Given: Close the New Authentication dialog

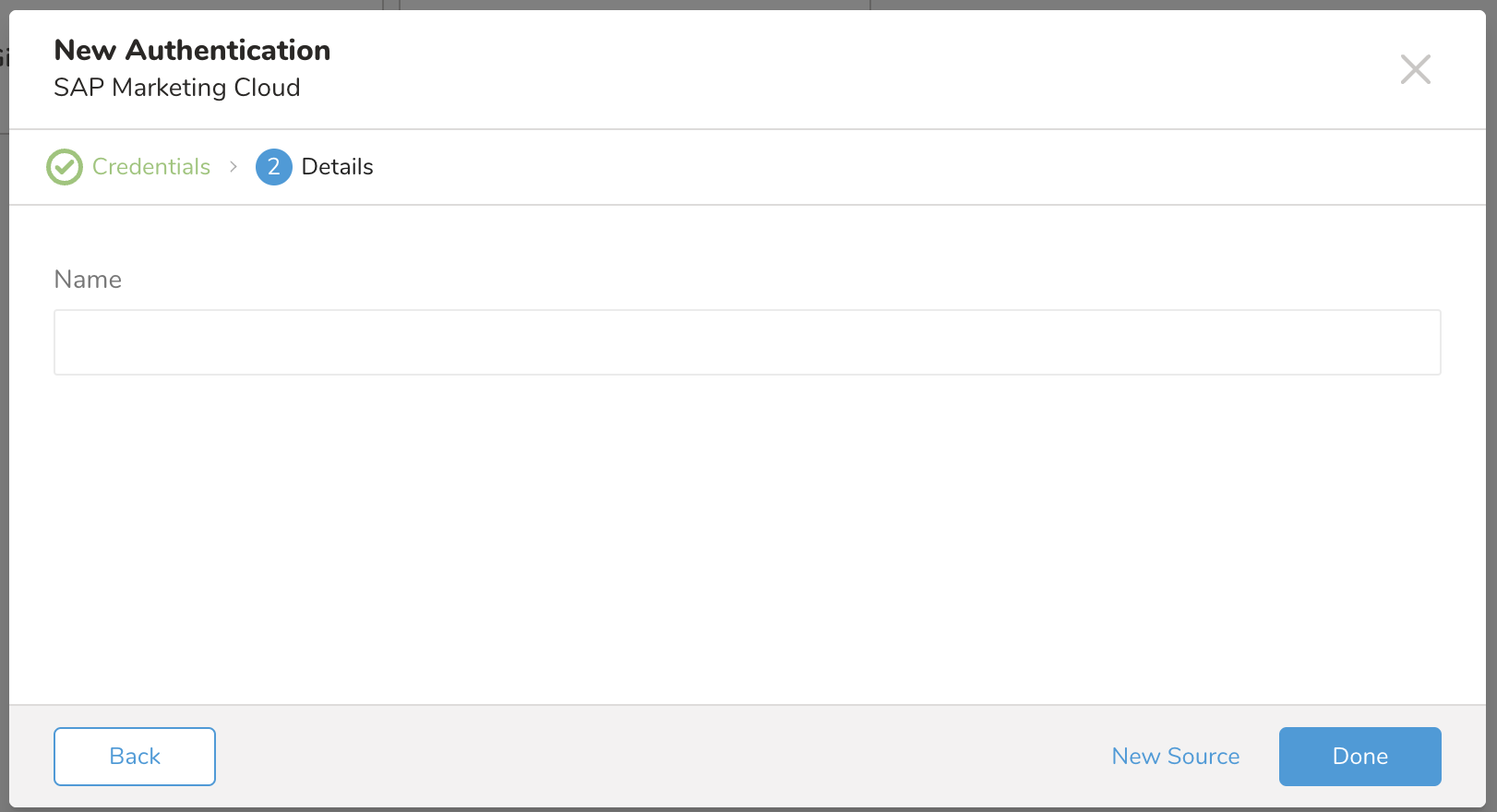Looking at the screenshot, I should tap(1415, 69).
